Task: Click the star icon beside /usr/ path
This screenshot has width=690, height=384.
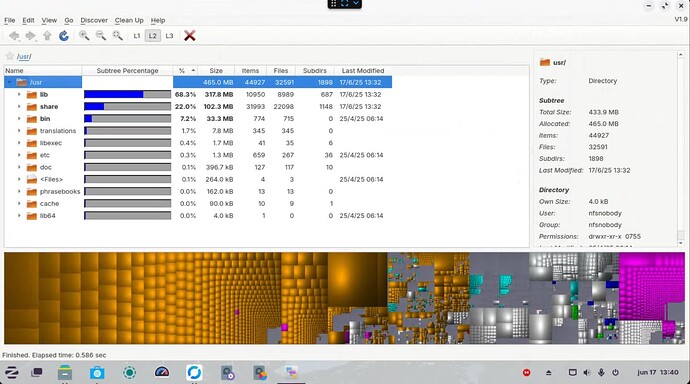Action: 9,56
